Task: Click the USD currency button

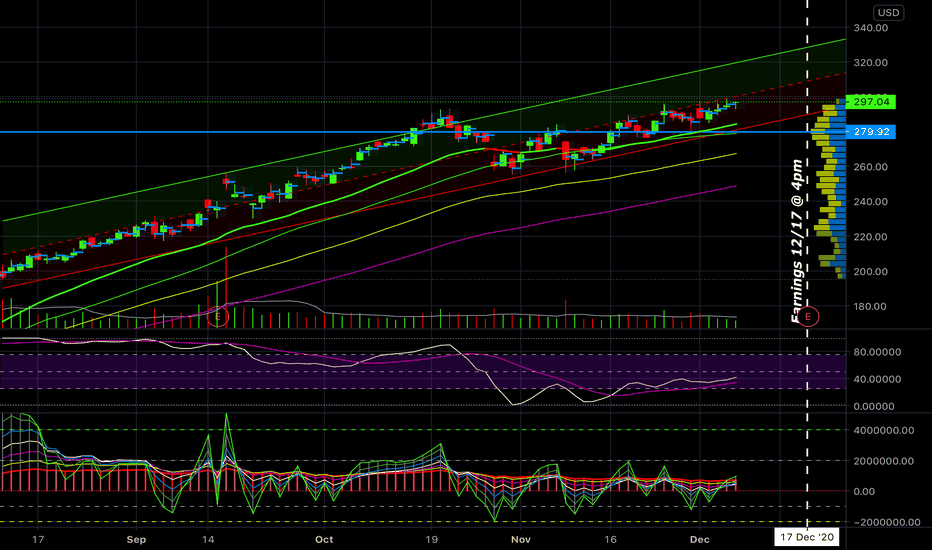Action: point(889,12)
